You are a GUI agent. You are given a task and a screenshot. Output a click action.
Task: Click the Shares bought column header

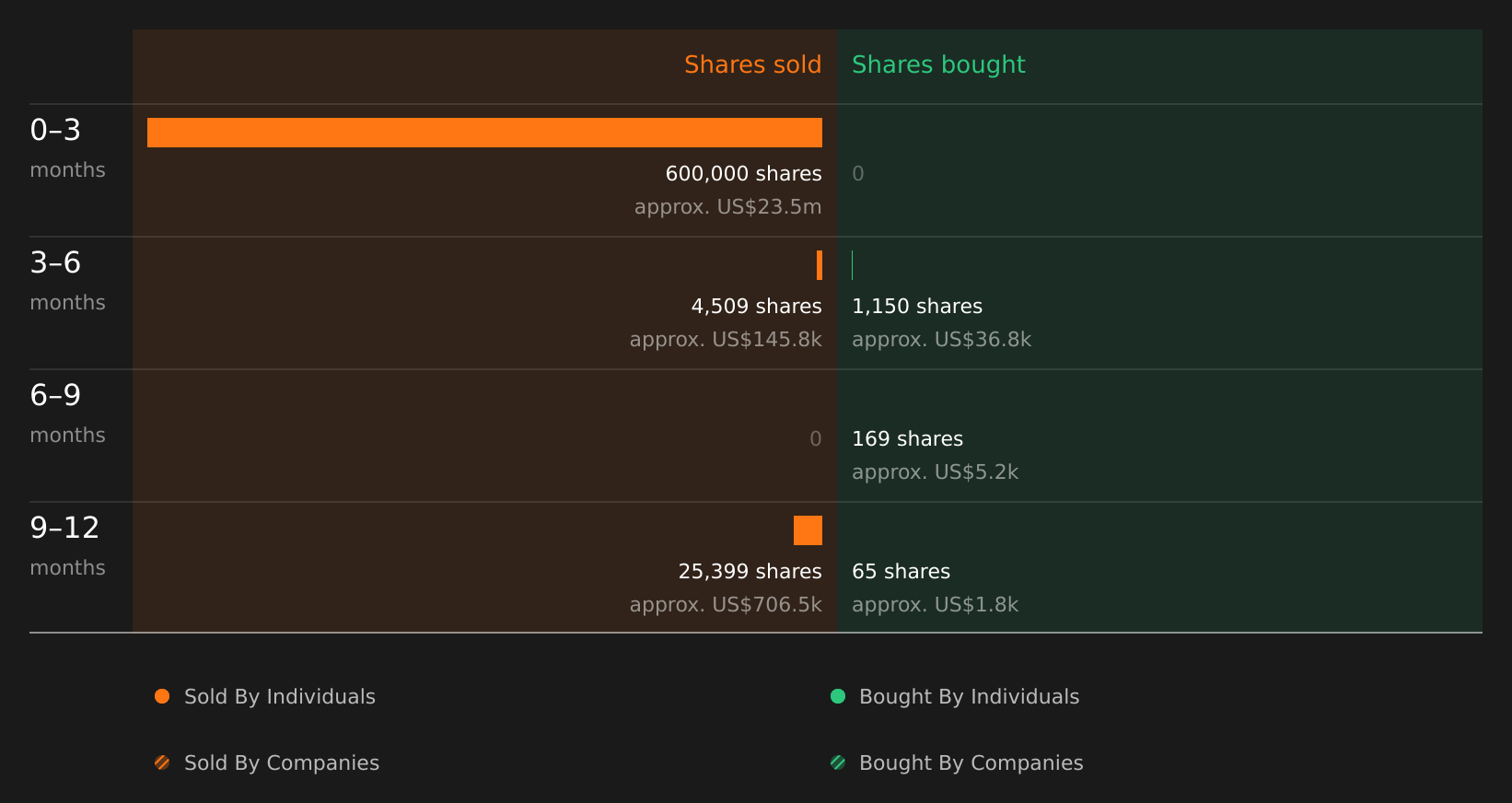click(x=938, y=64)
